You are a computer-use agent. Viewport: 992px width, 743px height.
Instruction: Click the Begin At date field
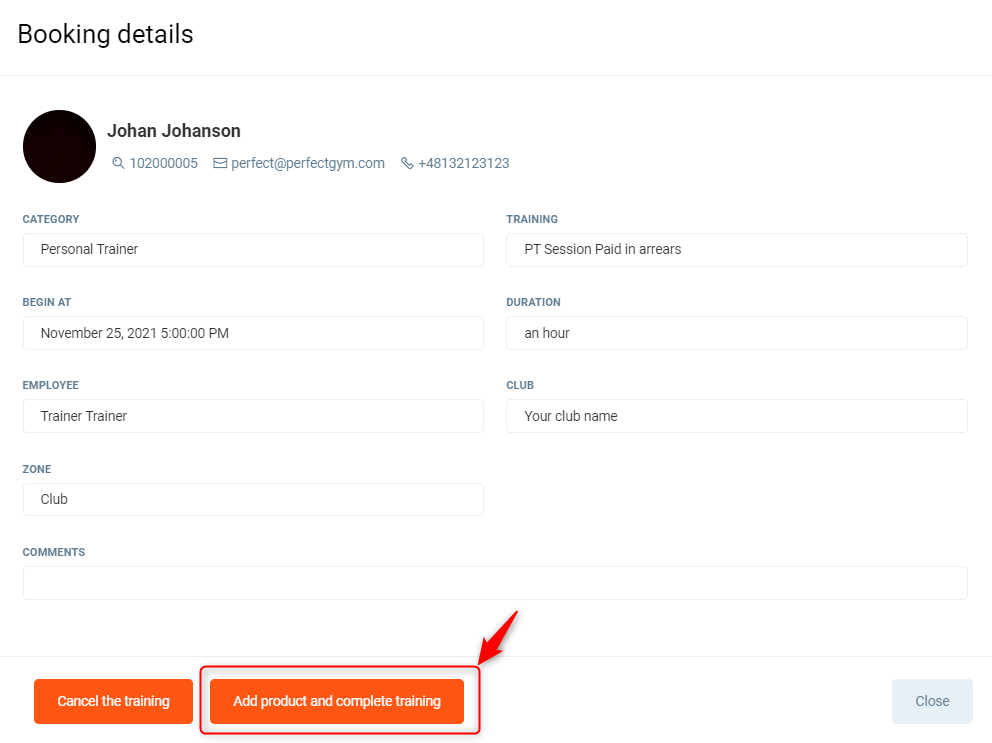(253, 333)
